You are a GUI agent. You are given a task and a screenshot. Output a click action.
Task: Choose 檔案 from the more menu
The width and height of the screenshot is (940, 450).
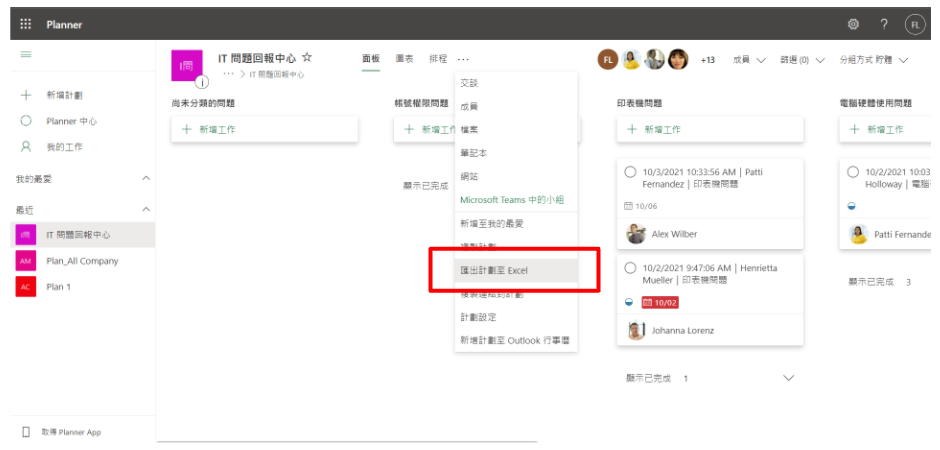click(516, 130)
